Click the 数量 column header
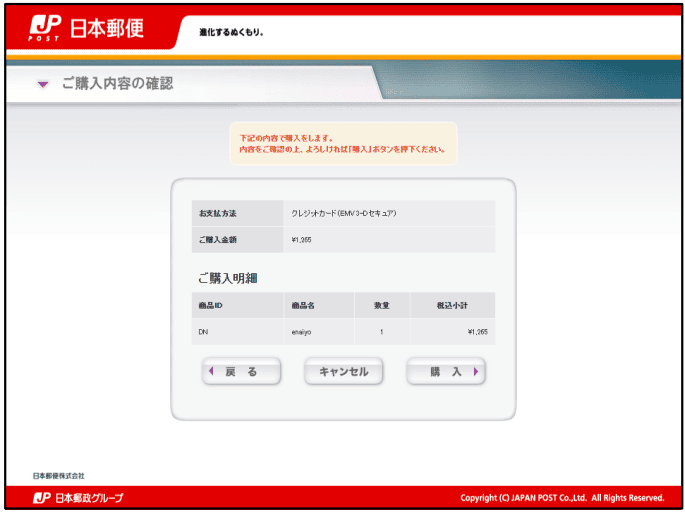This screenshot has width=685, height=513. (x=382, y=305)
